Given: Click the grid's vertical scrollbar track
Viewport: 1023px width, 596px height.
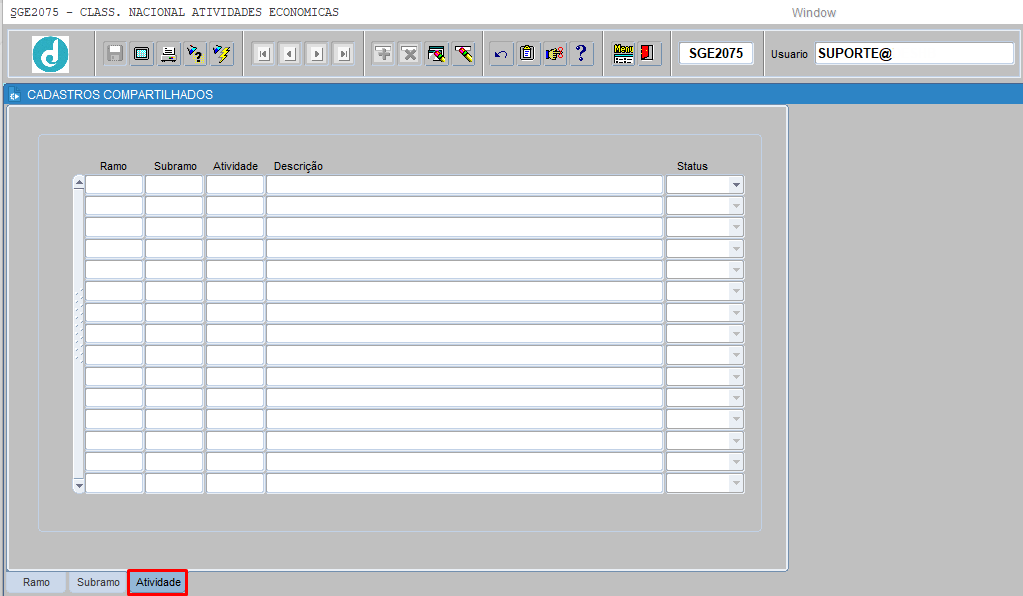Looking at the screenshot, I should [79, 334].
